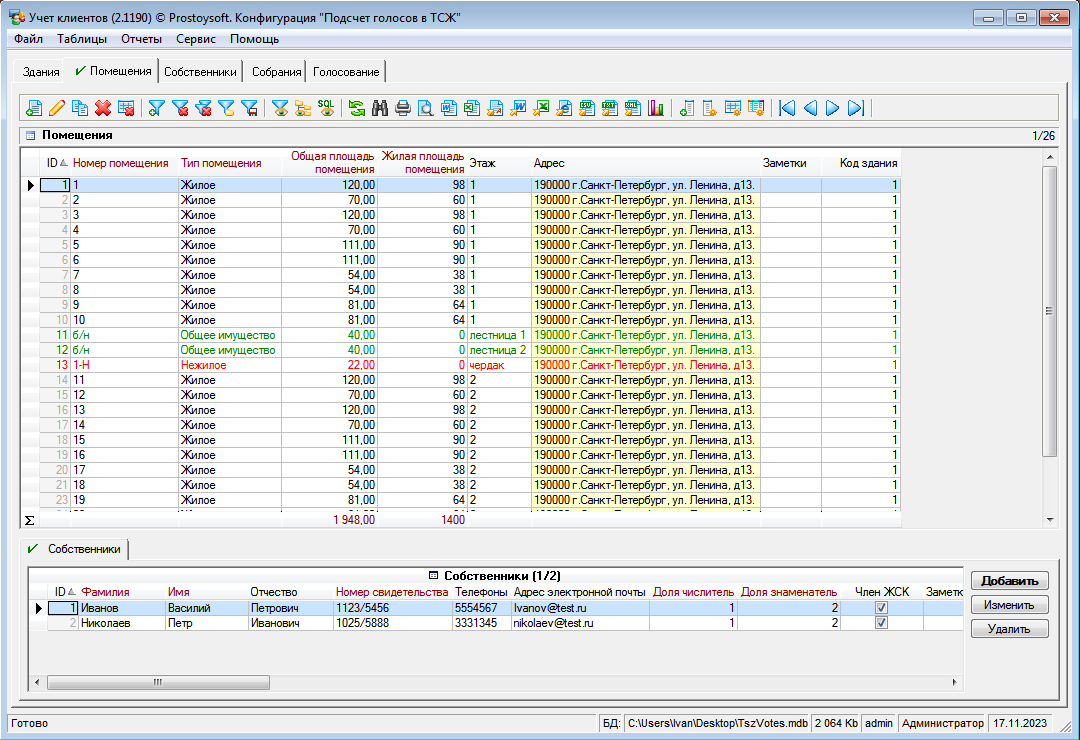This screenshot has height=740, width=1080.
Task: Toggle Член ЖСК checkbox for Иванов
Action: 881,608
